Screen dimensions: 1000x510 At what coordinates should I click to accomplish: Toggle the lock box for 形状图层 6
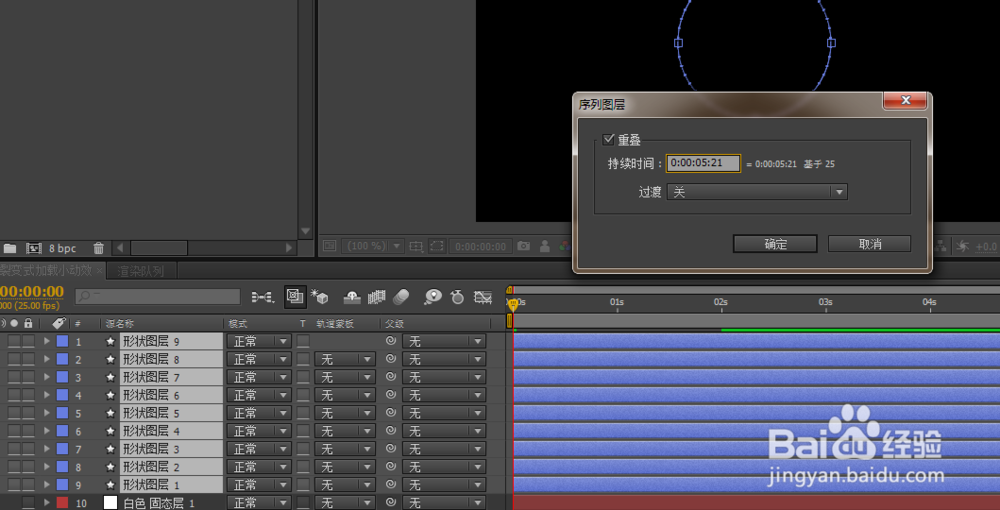[28, 395]
